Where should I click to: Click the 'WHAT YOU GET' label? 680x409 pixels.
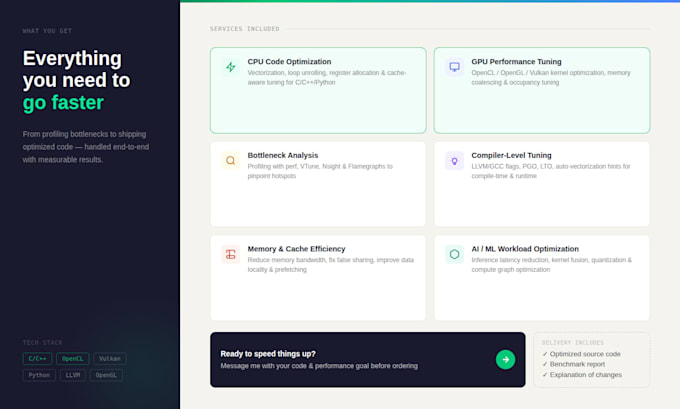(x=47, y=31)
